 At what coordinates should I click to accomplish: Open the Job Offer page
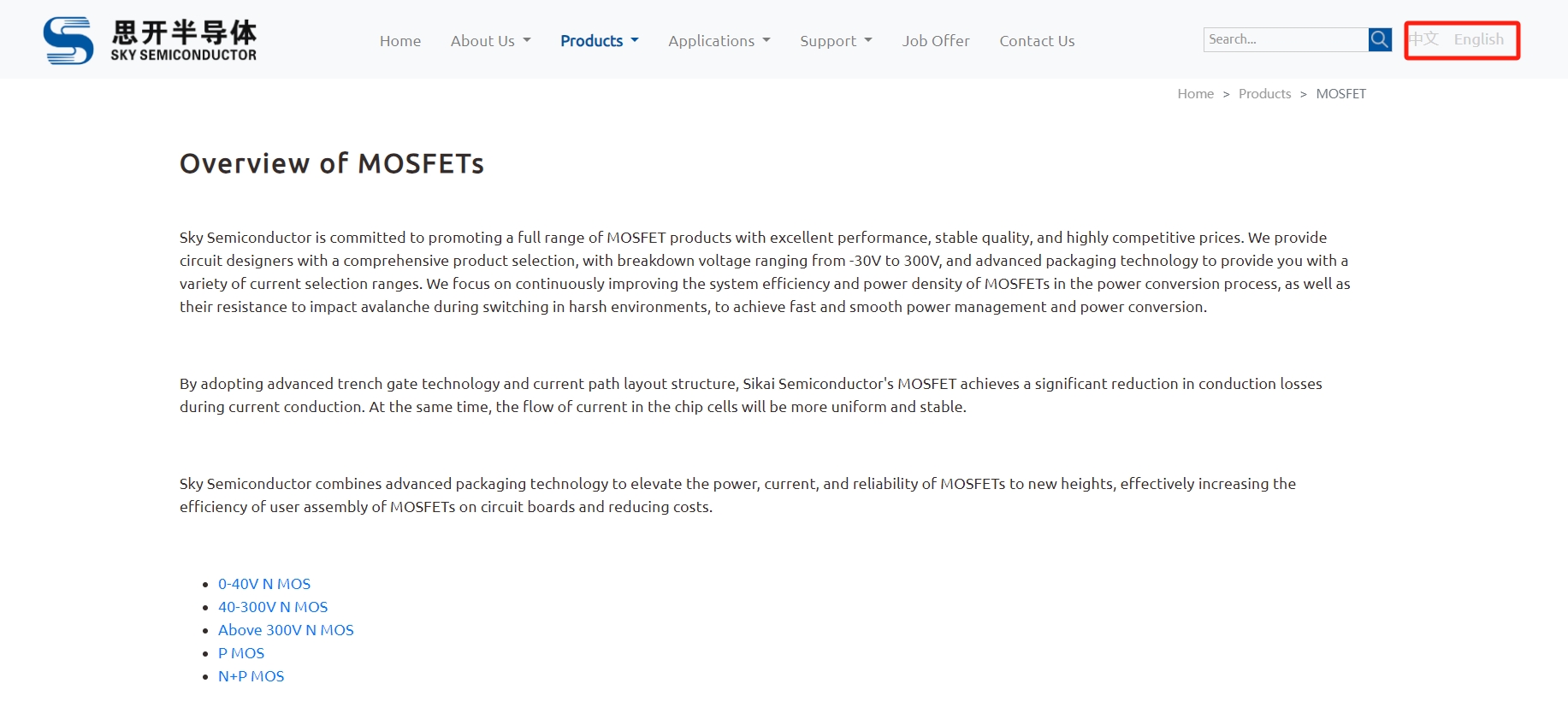936,41
